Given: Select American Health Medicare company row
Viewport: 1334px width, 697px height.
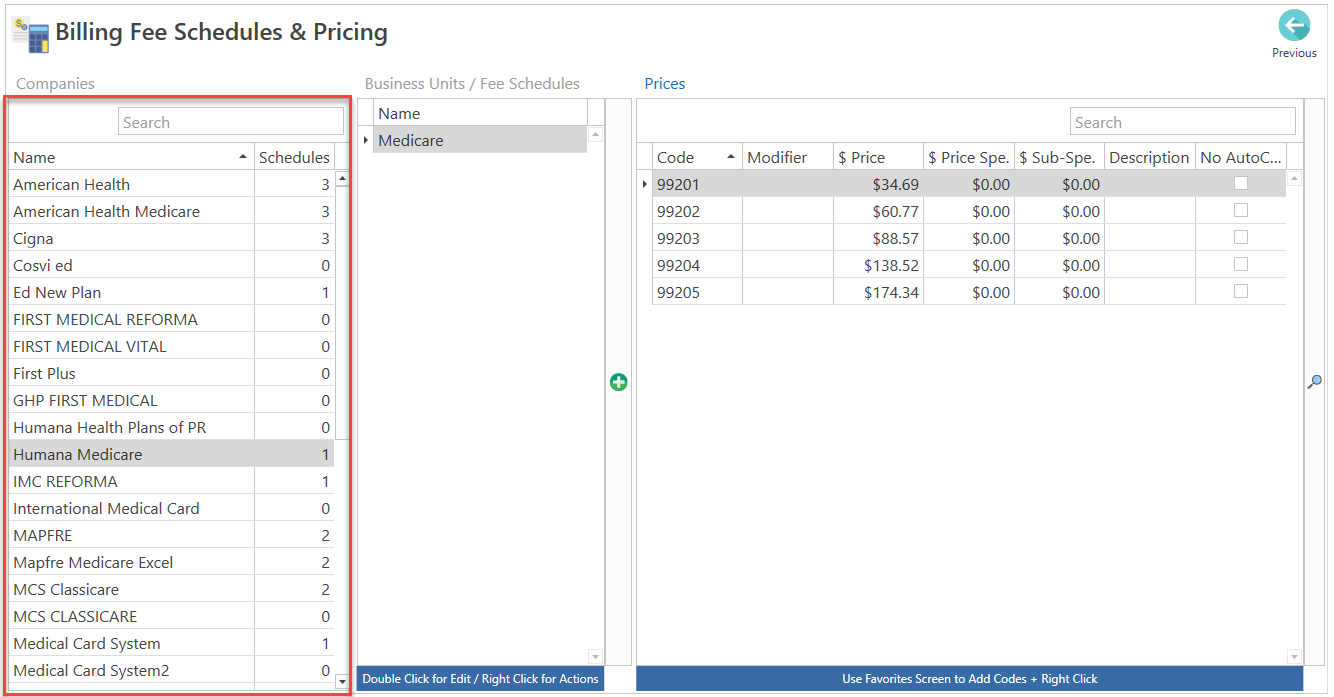Looking at the screenshot, I should pyautogui.click(x=172, y=211).
